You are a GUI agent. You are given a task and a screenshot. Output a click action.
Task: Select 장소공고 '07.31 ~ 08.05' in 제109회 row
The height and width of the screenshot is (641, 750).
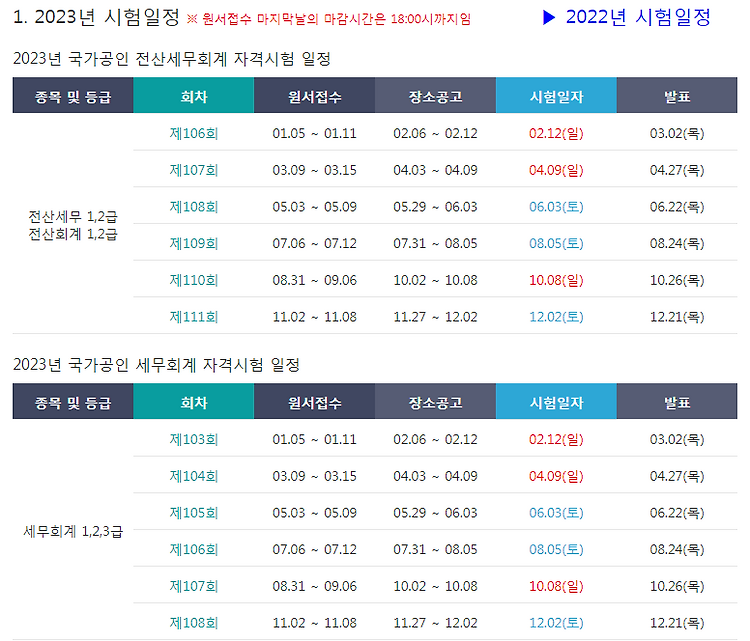(435, 243)
